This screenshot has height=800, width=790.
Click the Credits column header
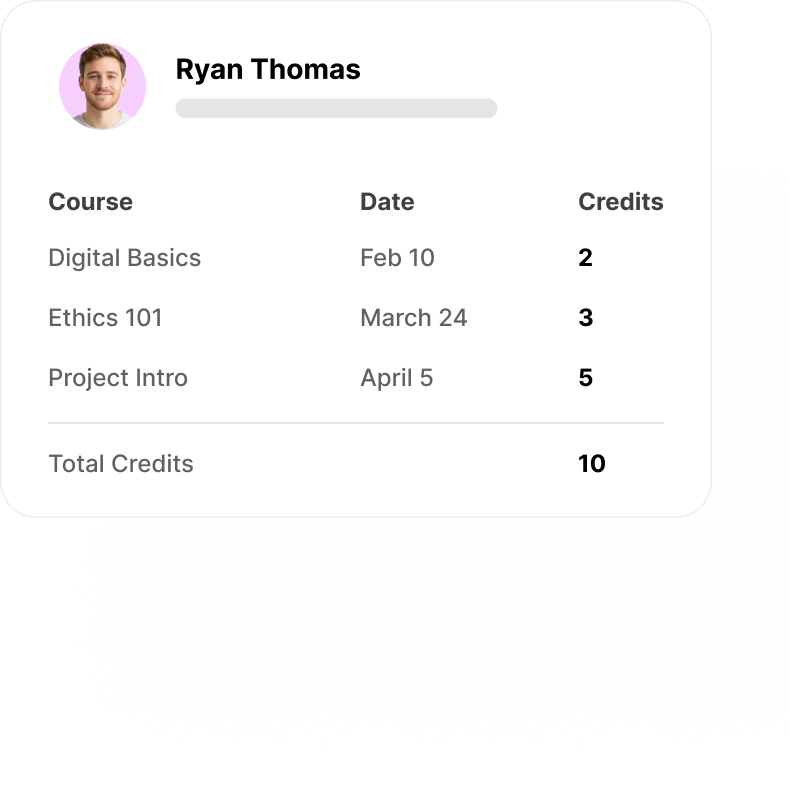tap(620, 201)
